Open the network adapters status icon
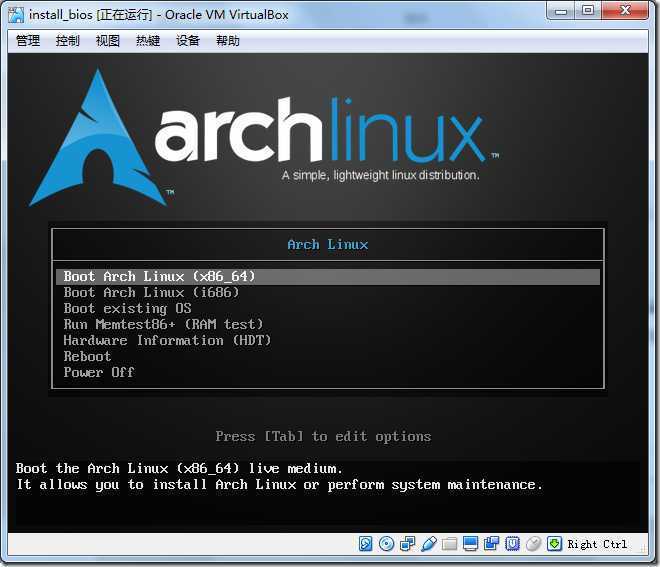This screenshot has height=567, width=660. (x=407, y=544)
